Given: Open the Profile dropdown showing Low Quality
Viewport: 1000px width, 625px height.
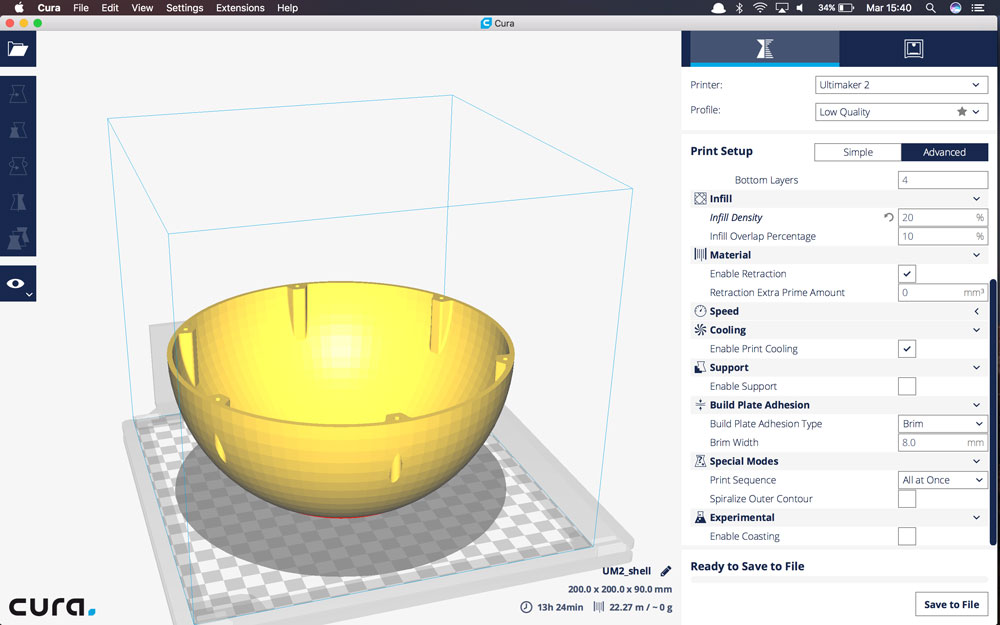Looking at the screenshot, I should point(901,112).
